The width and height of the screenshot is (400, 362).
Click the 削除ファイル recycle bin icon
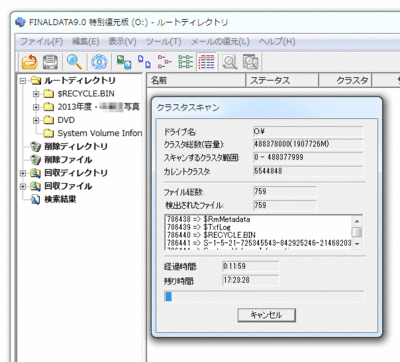[x=35, y=160]
